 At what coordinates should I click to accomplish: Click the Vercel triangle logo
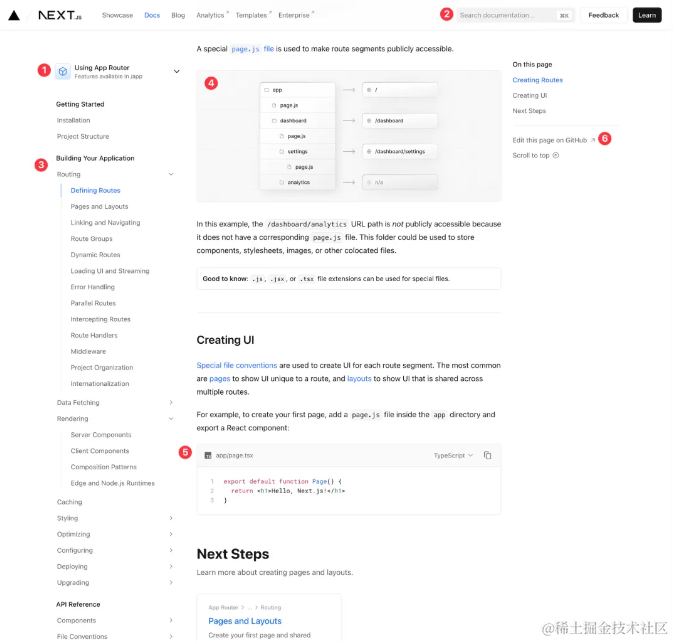point(14,15)
